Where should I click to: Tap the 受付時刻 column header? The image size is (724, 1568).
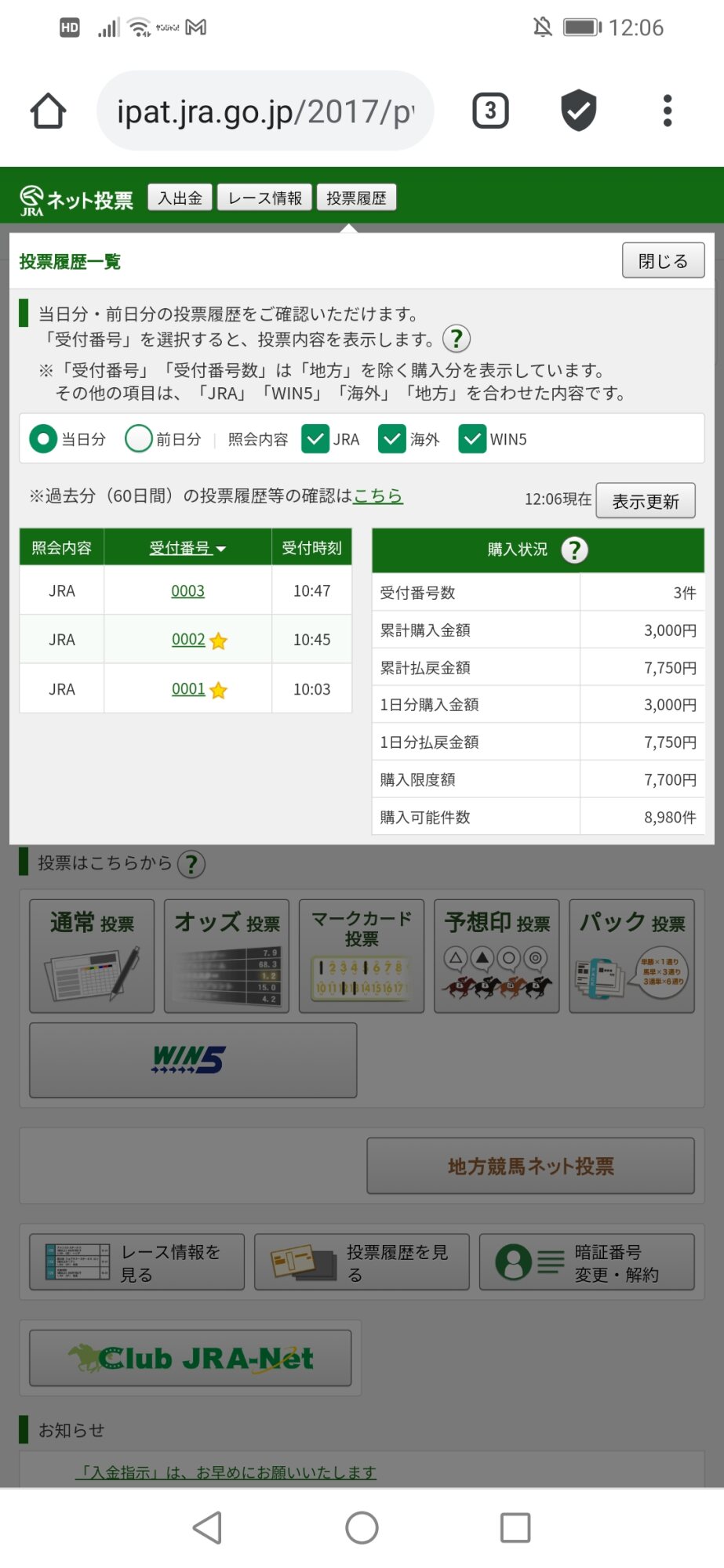(x=312, y=548)
